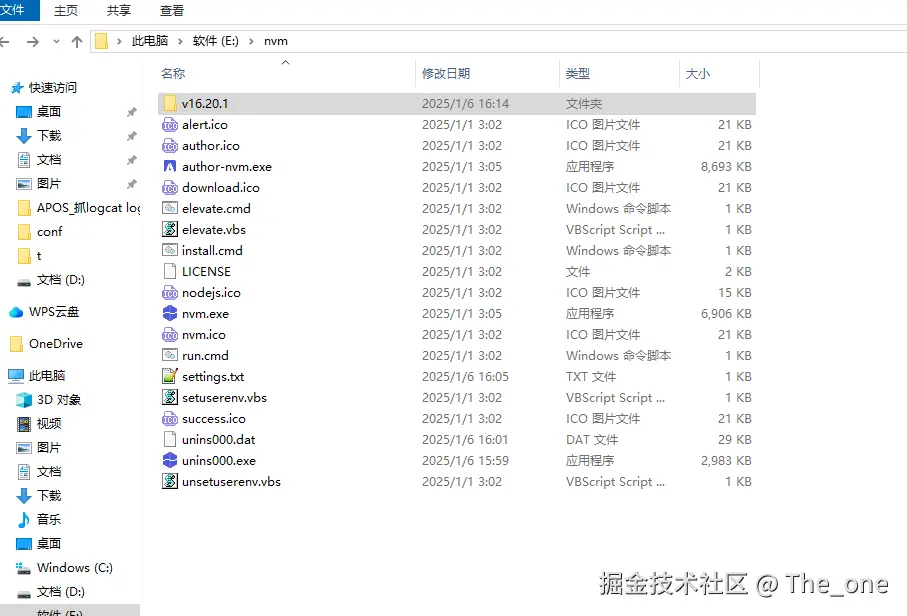
Task: Select the nvm.ico file icon
Action: click(170, 334)
